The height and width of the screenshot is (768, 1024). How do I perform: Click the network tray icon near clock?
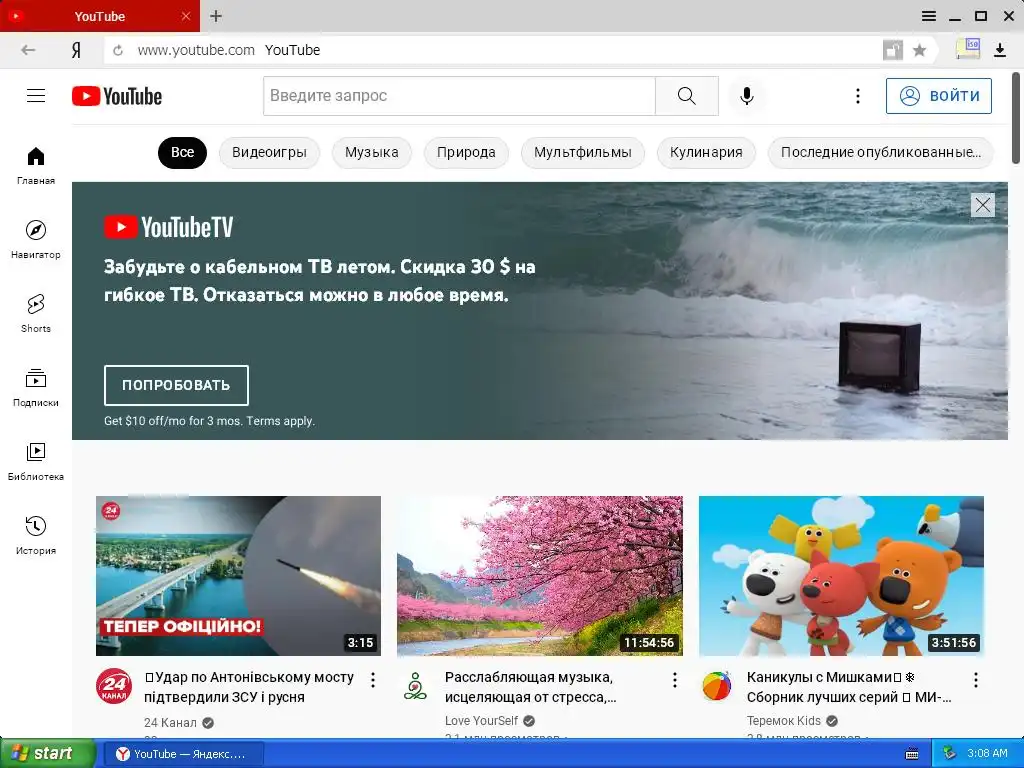[949, 754]
